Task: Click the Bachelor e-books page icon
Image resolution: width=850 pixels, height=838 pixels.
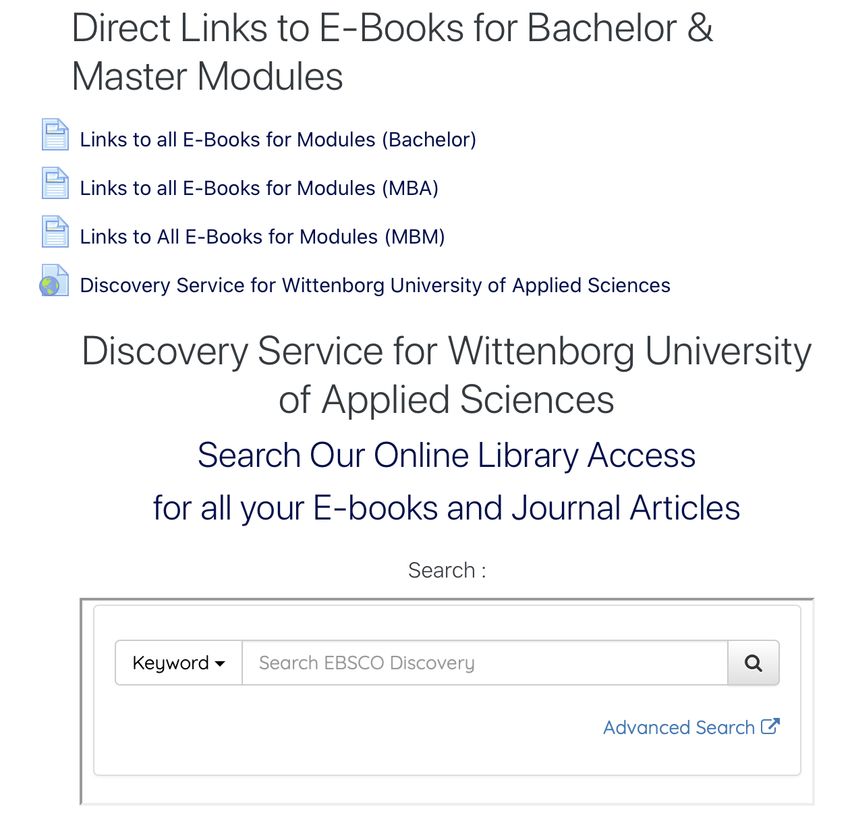Action: (55, 134)
